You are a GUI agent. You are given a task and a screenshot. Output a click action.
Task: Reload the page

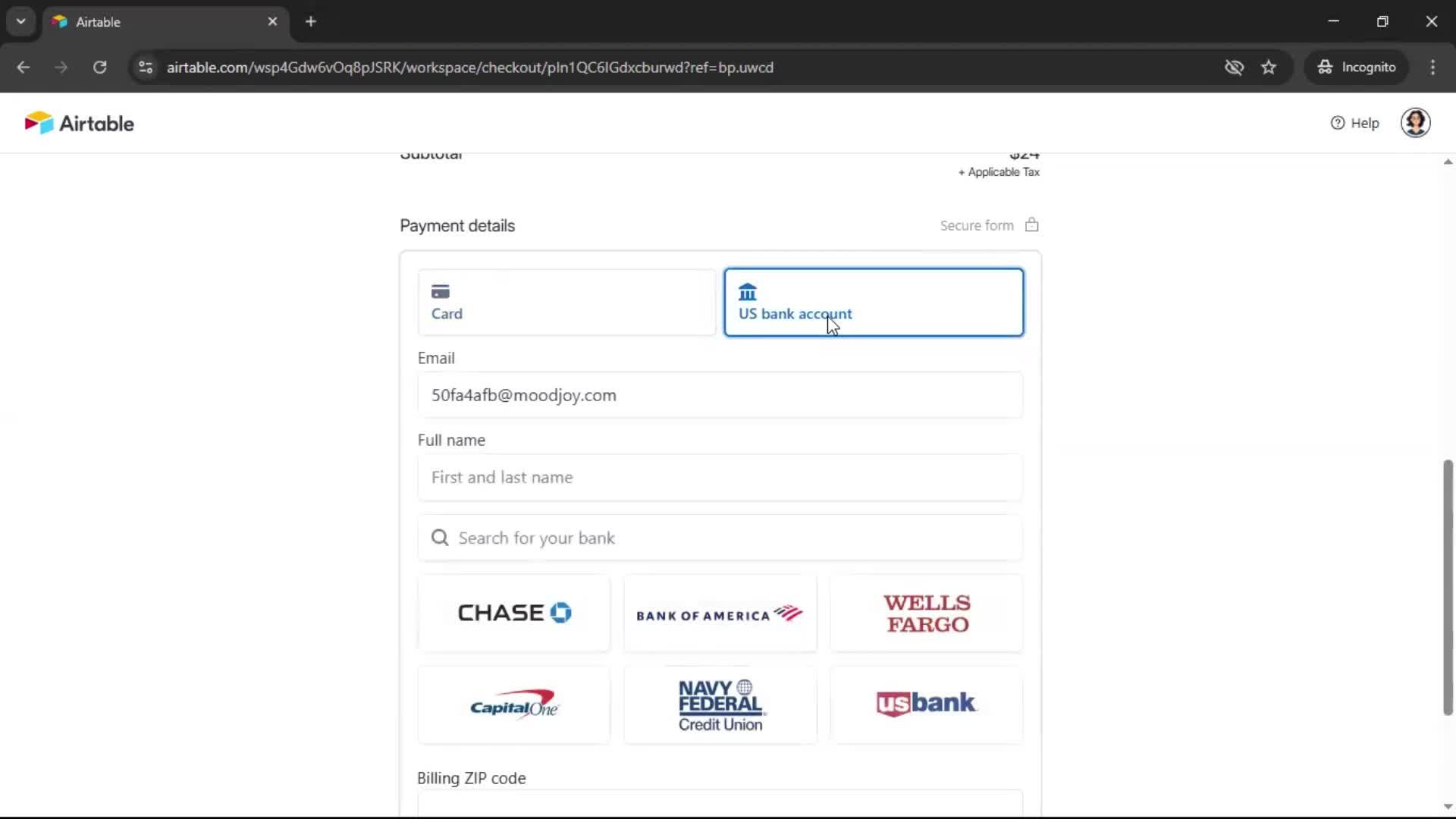pos(99,67)
